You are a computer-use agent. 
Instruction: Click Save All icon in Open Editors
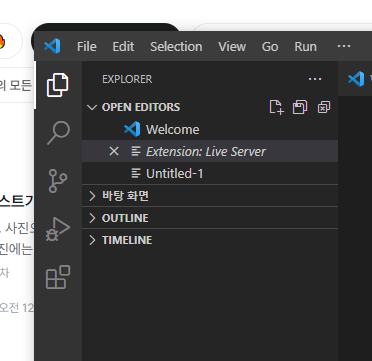point(300,107)
